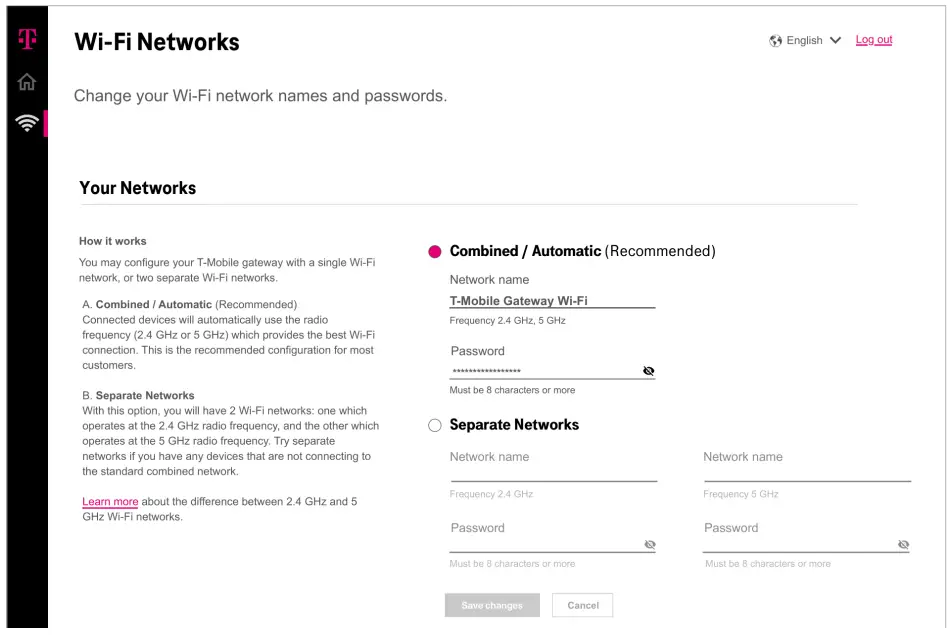Select the Combined / Automatic radio button
The image size is (951, 635).
435,251
